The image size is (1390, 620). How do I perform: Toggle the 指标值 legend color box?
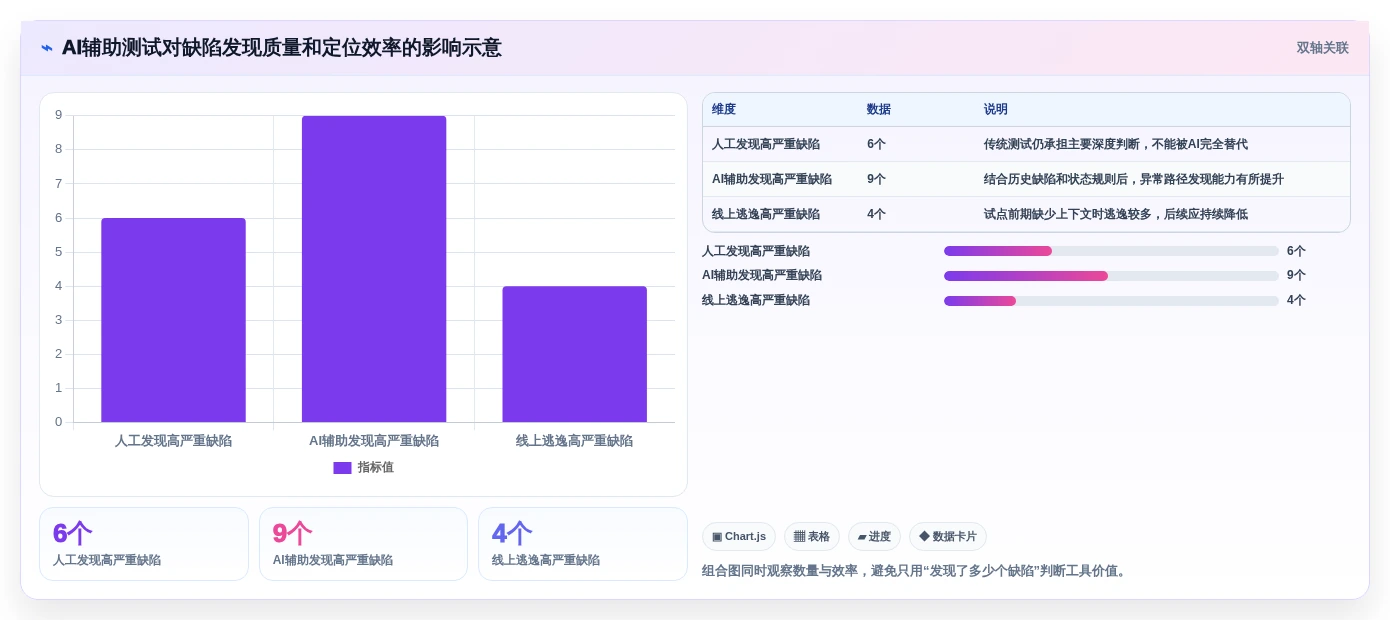(342, 467)
